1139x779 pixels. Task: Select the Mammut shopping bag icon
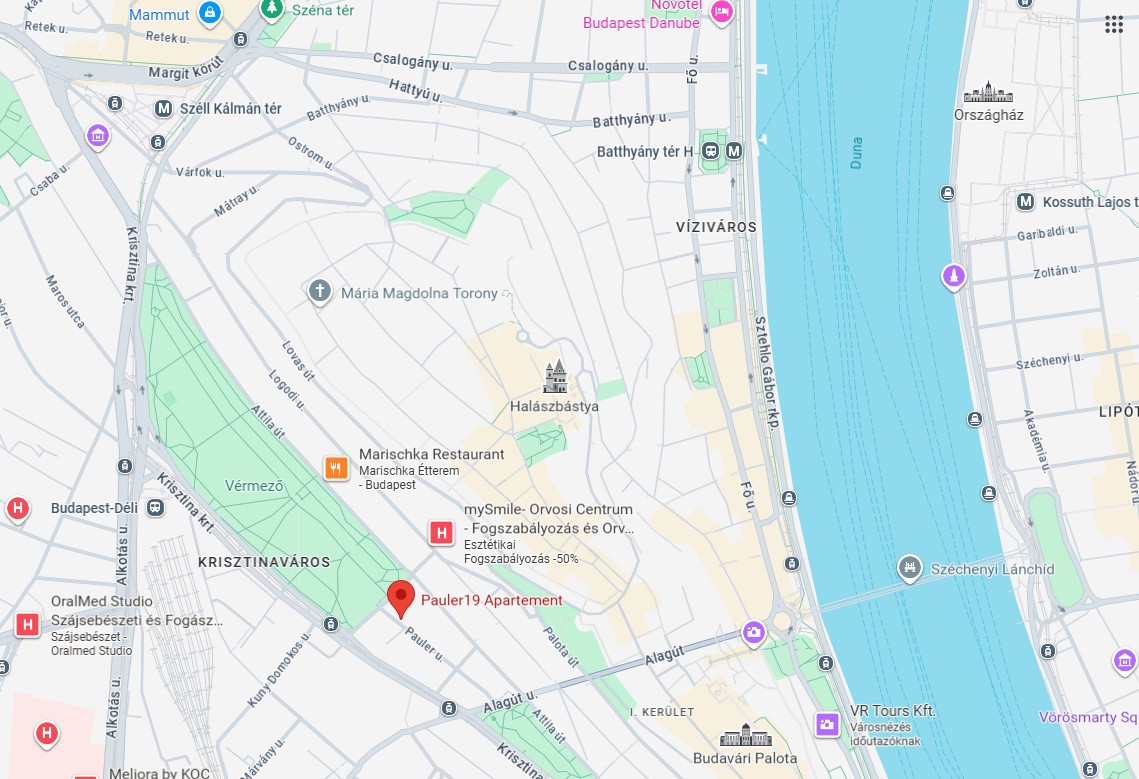click(x=210, y=12)
